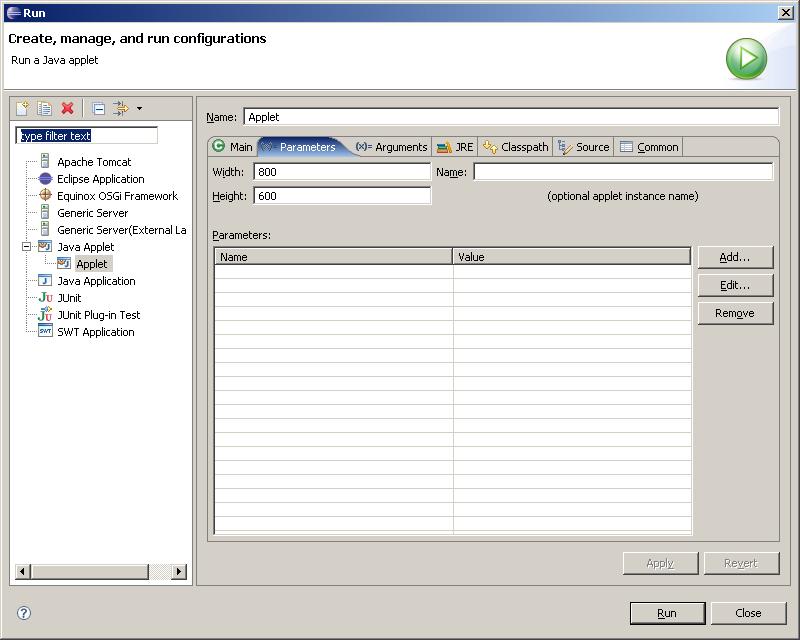
Task: Open the filter options dropdown arrow
Action: (x=139, y=109)
